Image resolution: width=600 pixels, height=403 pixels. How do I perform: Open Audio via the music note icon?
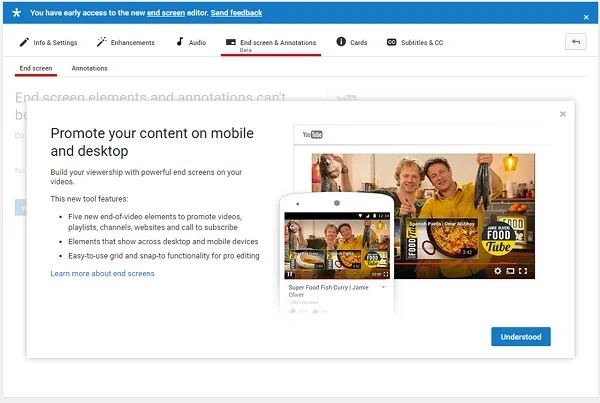(180, 42)
